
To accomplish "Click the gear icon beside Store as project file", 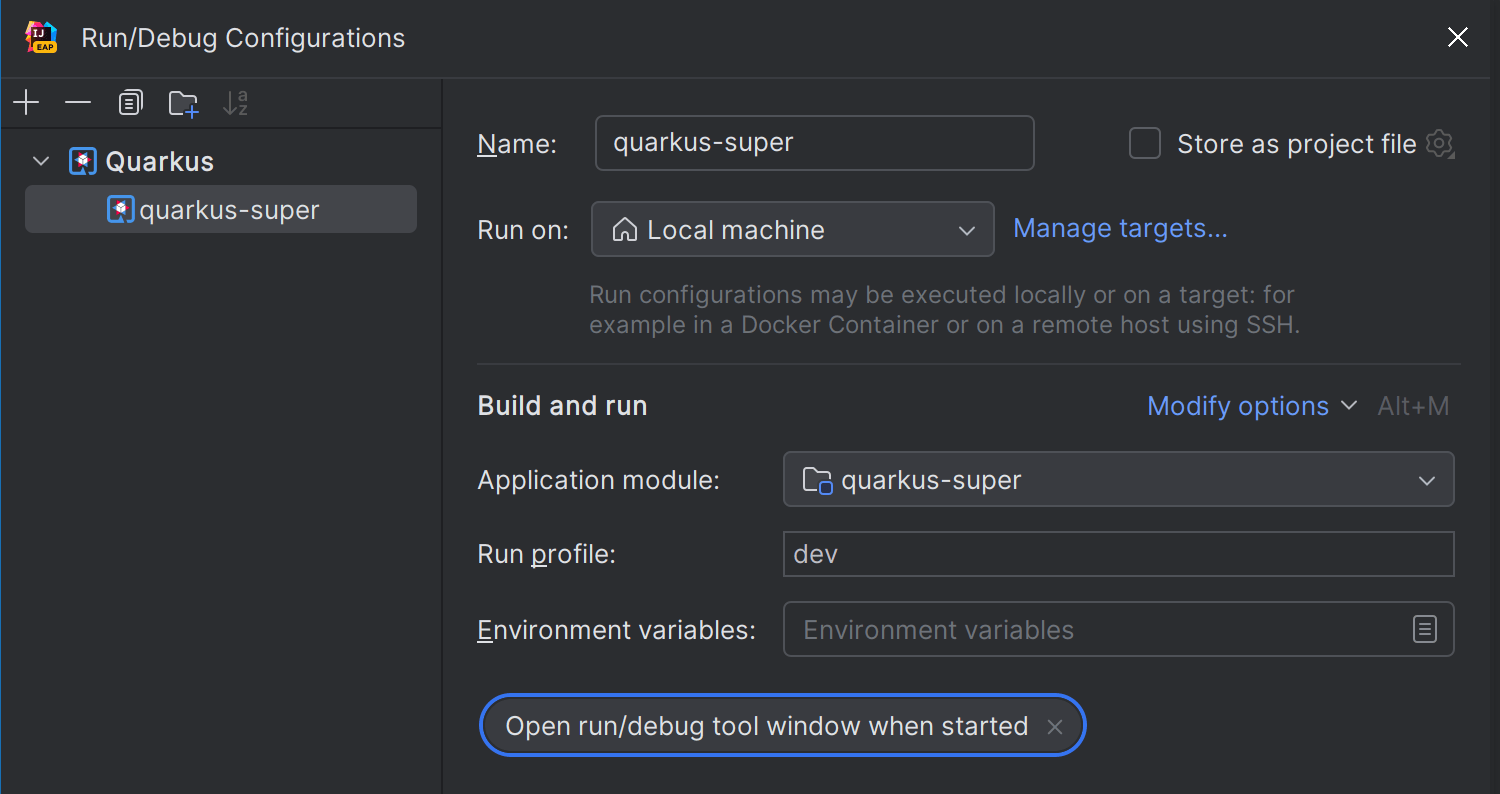I will 1439,144.
